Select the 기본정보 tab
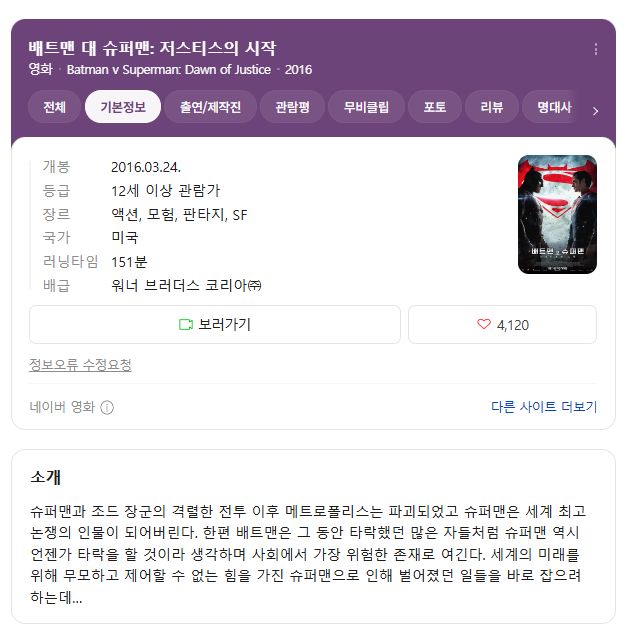The height and width of the screenshot is (629, 631). pyautogui.click(x=123, y=107)
